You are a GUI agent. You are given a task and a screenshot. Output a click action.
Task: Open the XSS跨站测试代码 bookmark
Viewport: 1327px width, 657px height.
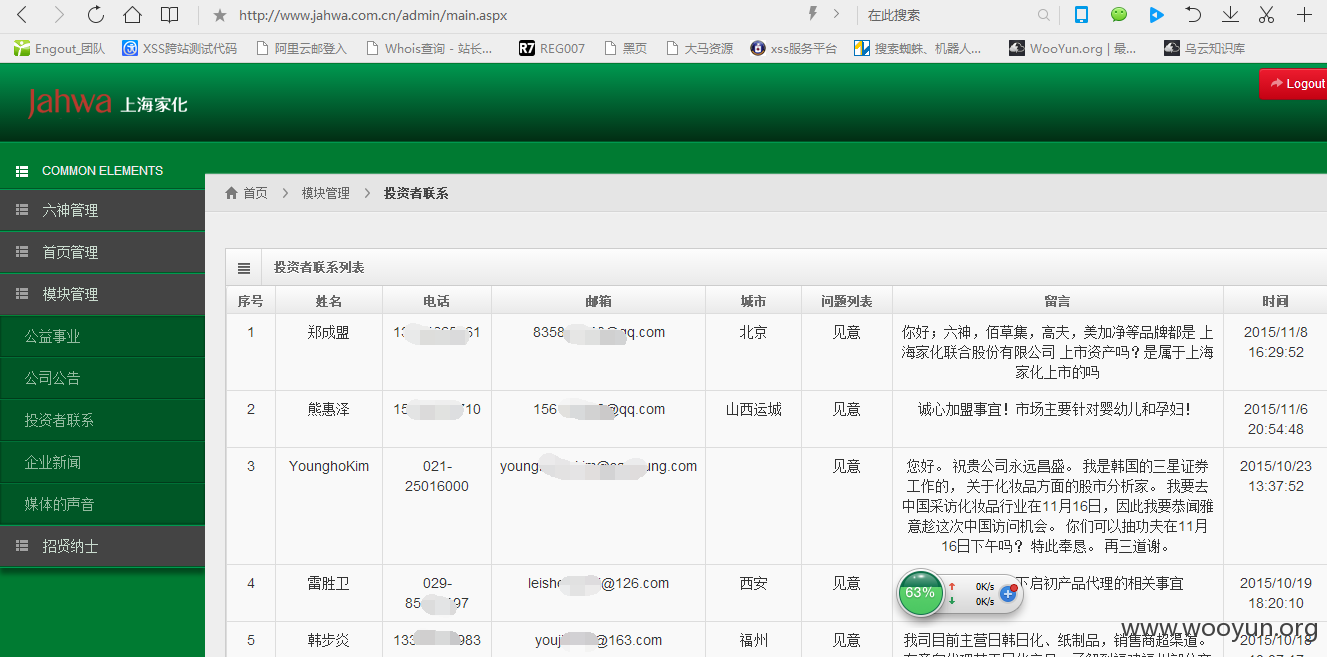(180, 48)
